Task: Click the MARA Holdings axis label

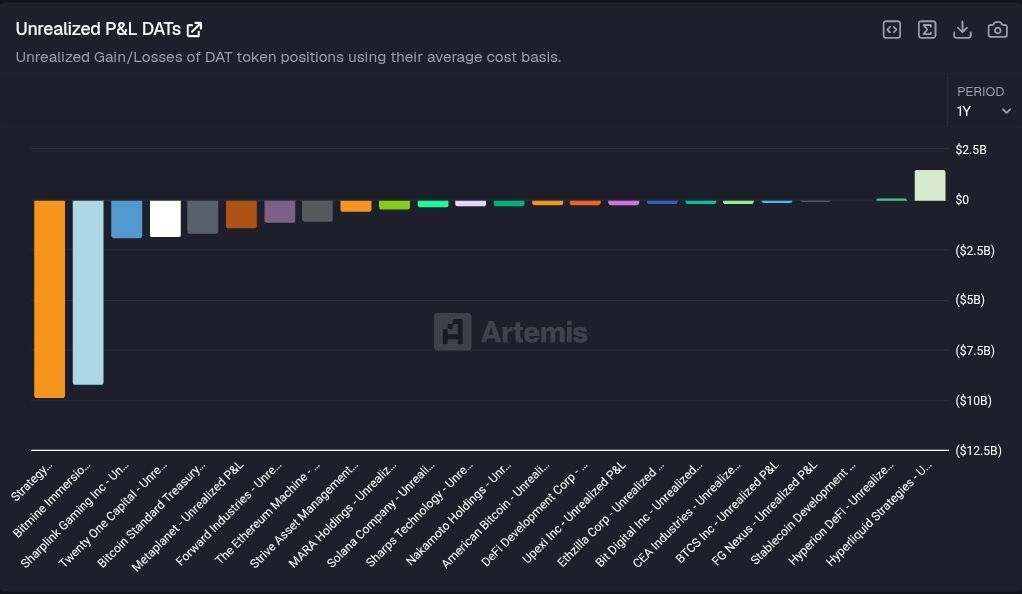Action: [343, 514]
